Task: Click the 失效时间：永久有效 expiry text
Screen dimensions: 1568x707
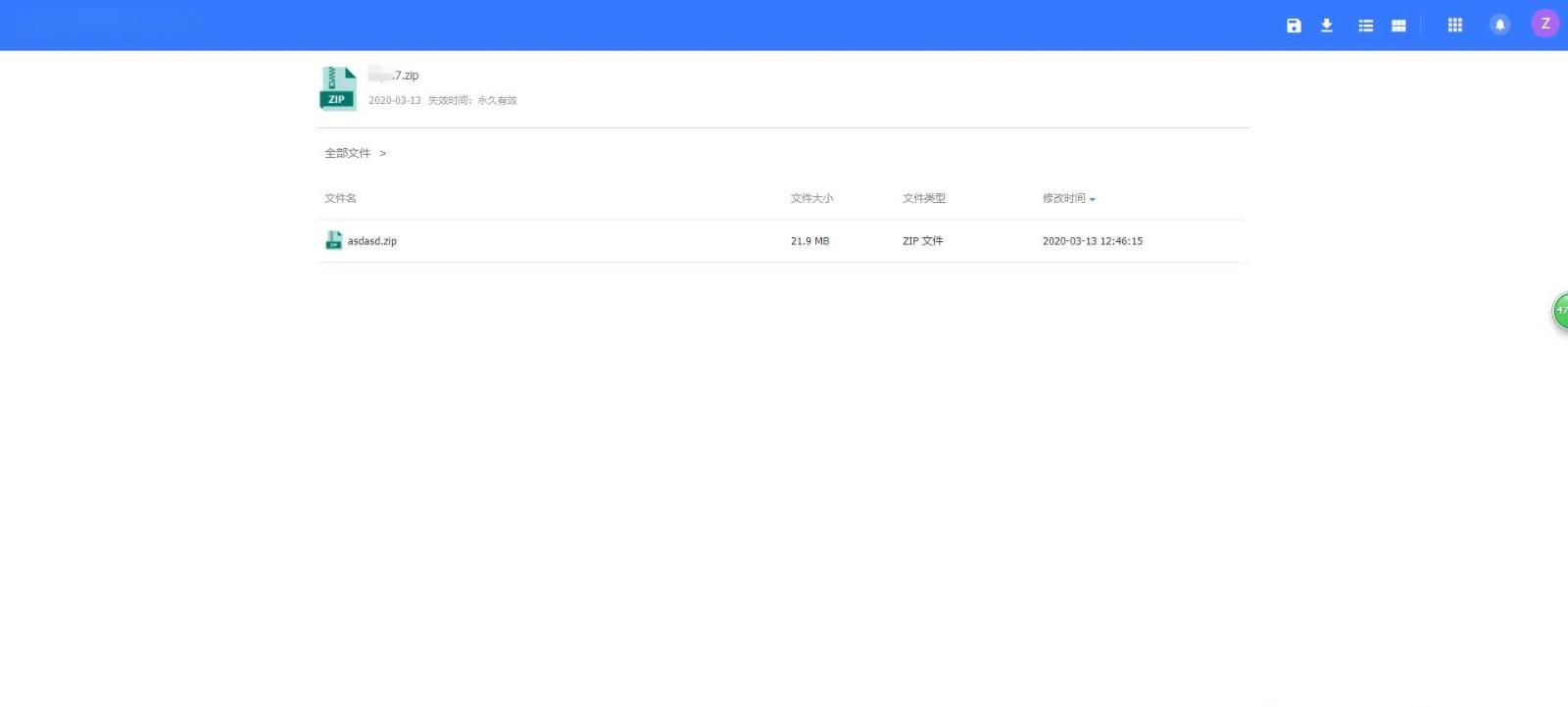Action: tap(472, 100)
